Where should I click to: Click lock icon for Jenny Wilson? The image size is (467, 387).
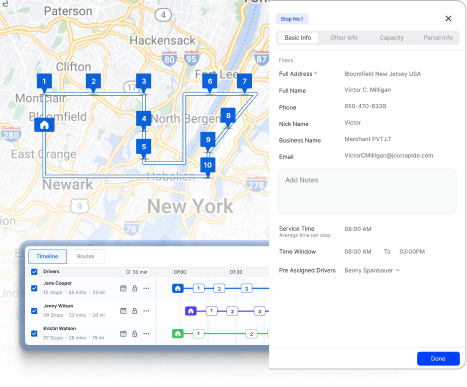tap(134, 311)
